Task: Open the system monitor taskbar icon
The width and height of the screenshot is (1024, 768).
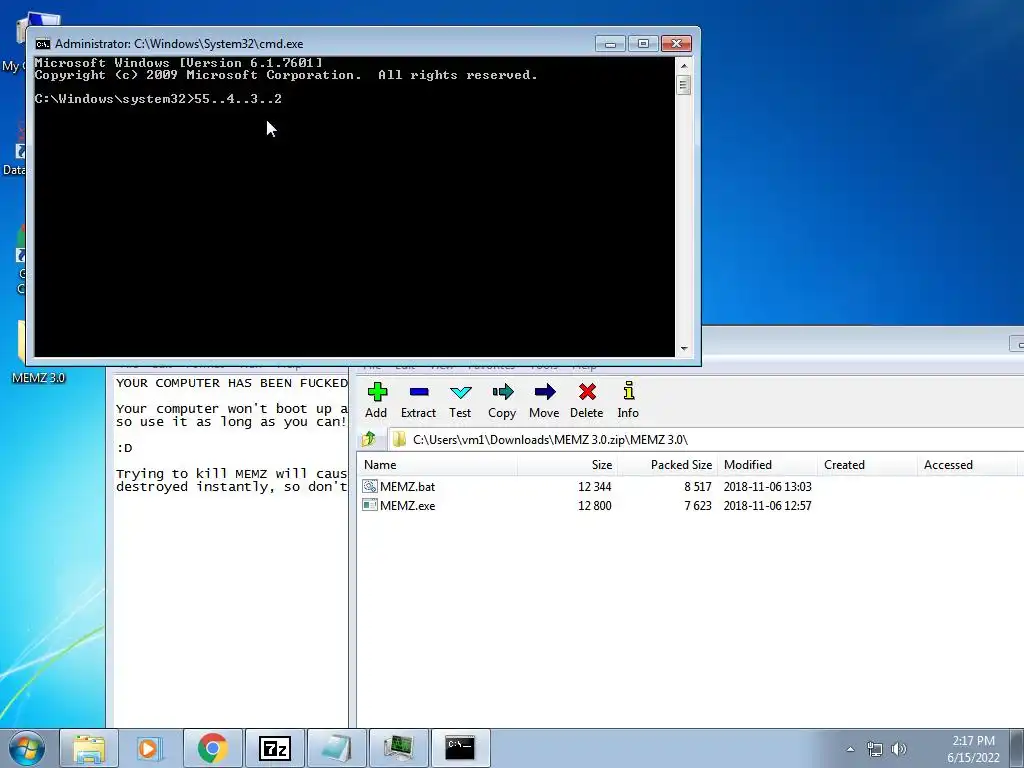Action: coord(398,748)
